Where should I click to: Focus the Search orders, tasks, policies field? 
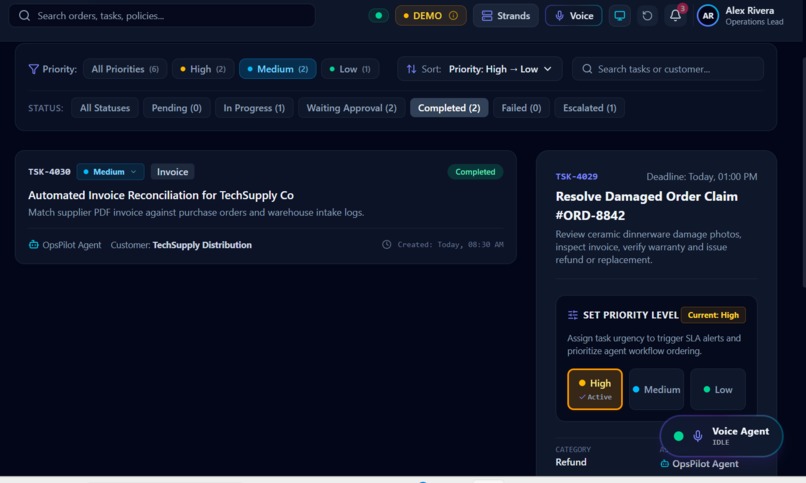[162, 15]
